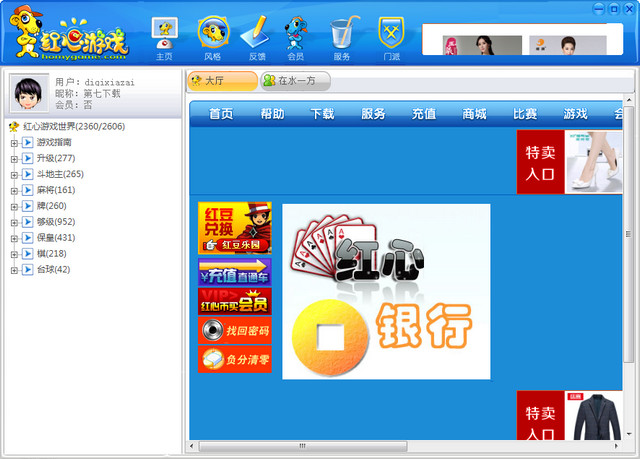
Task: Click the arrow icon beside 升级(277)
Action: click(x=27, y=158)
